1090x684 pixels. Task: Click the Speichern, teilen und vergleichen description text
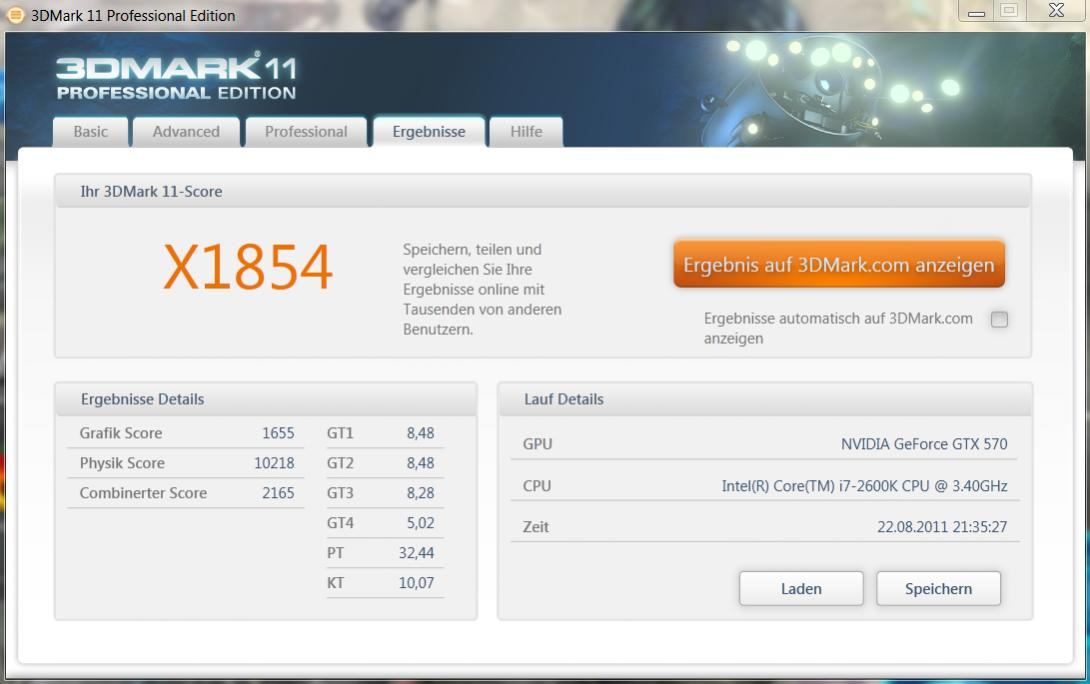coord(482,289)
